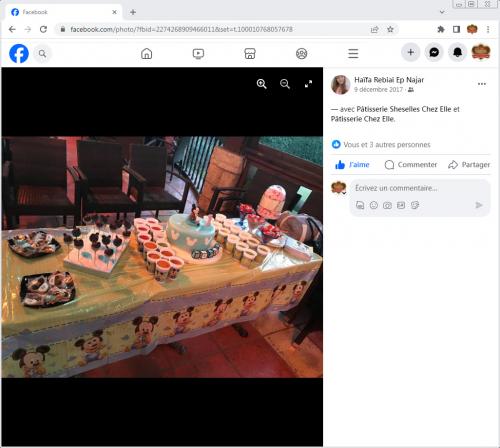
Task: Select the Facebook browser tab
Action: pos(63,12)
